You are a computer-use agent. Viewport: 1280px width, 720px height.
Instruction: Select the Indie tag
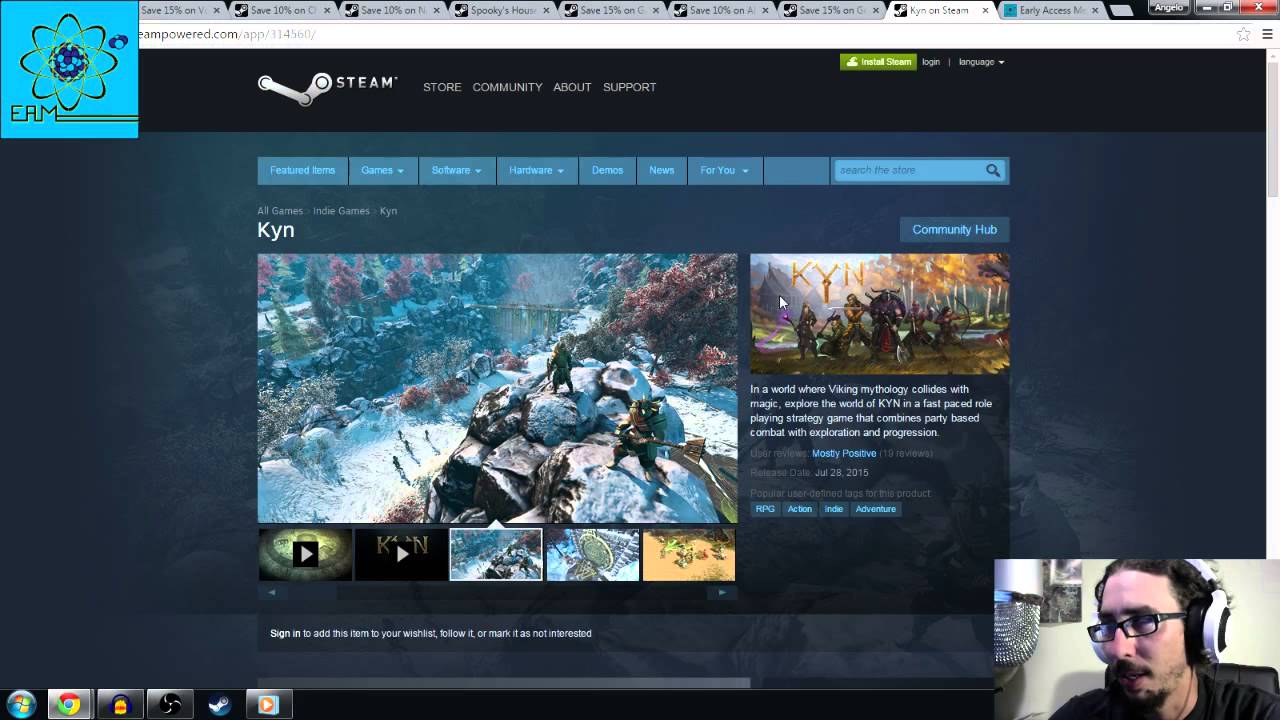833,509
